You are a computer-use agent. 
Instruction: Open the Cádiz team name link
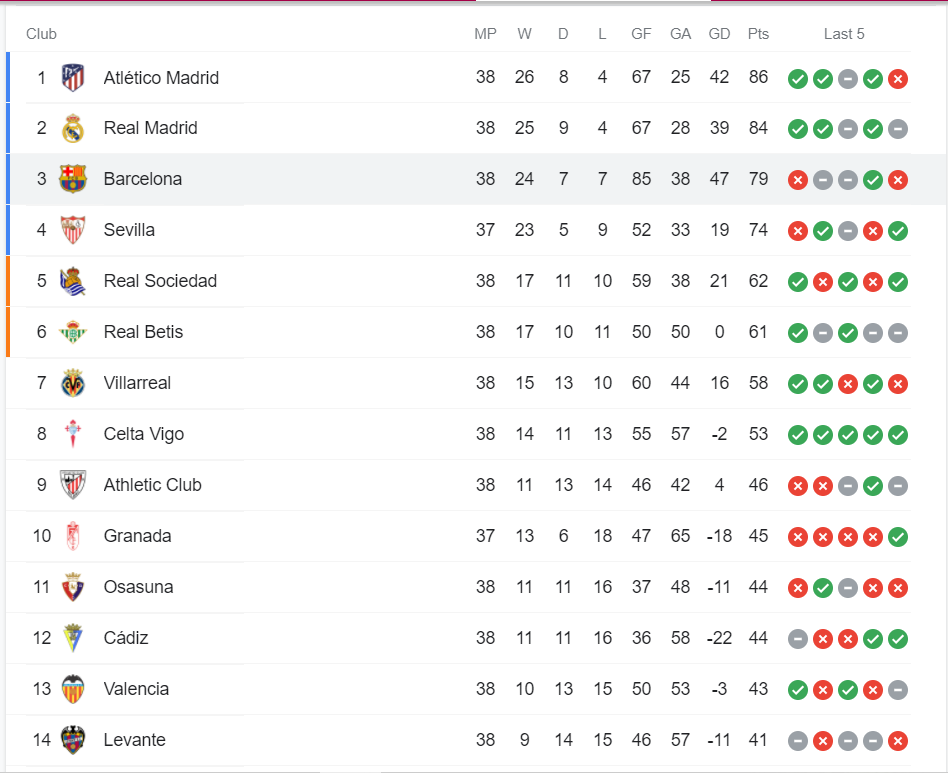click(x=126, y=638)
